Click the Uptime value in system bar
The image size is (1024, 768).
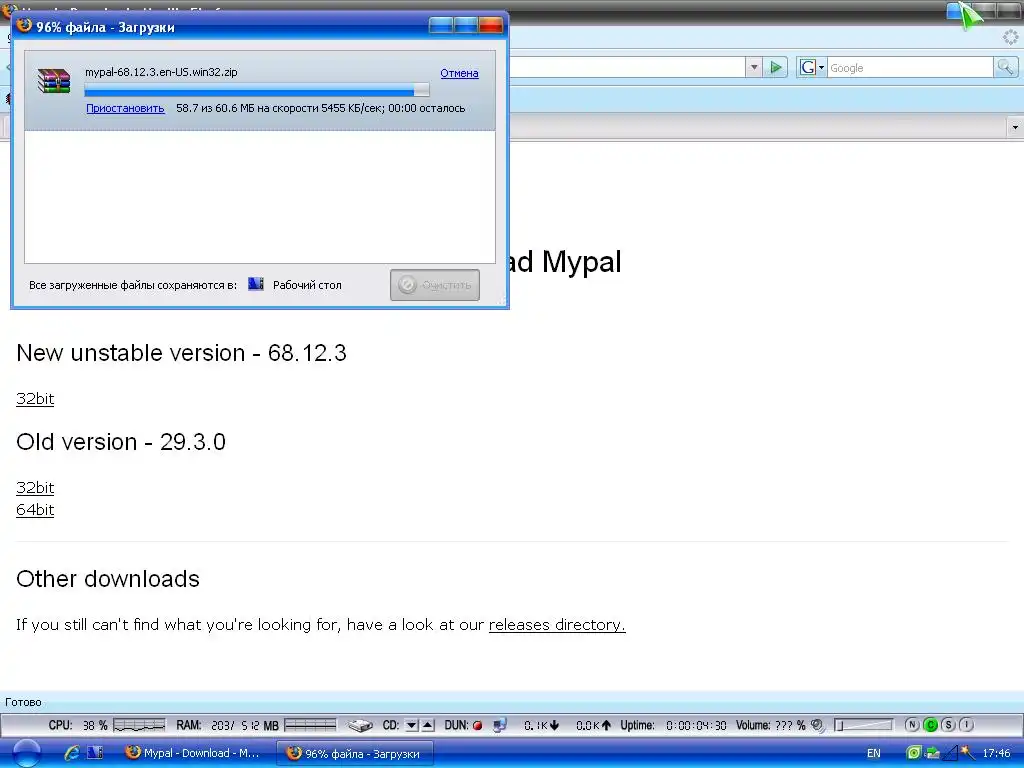[x=696, y=726]
